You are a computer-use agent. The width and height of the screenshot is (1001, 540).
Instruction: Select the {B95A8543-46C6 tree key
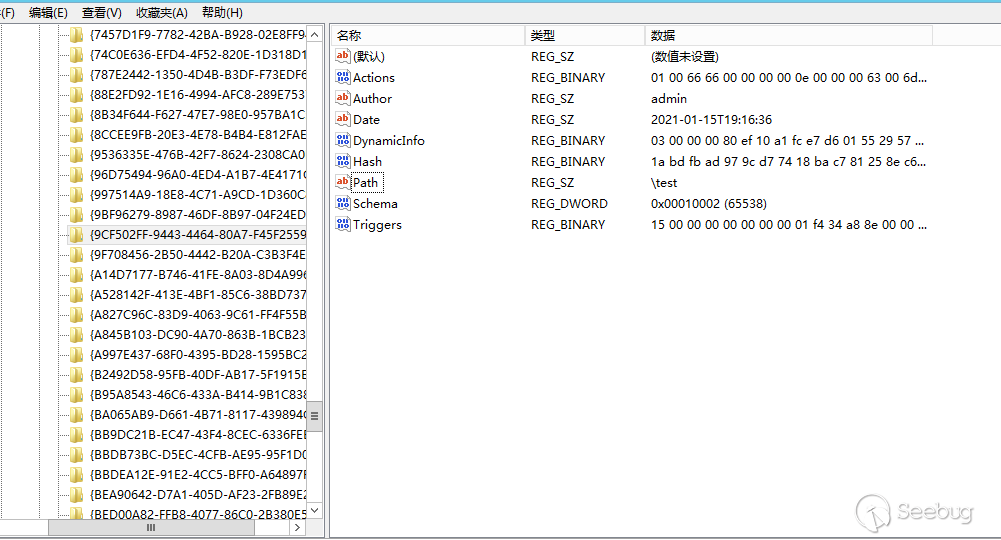[198, 394]
